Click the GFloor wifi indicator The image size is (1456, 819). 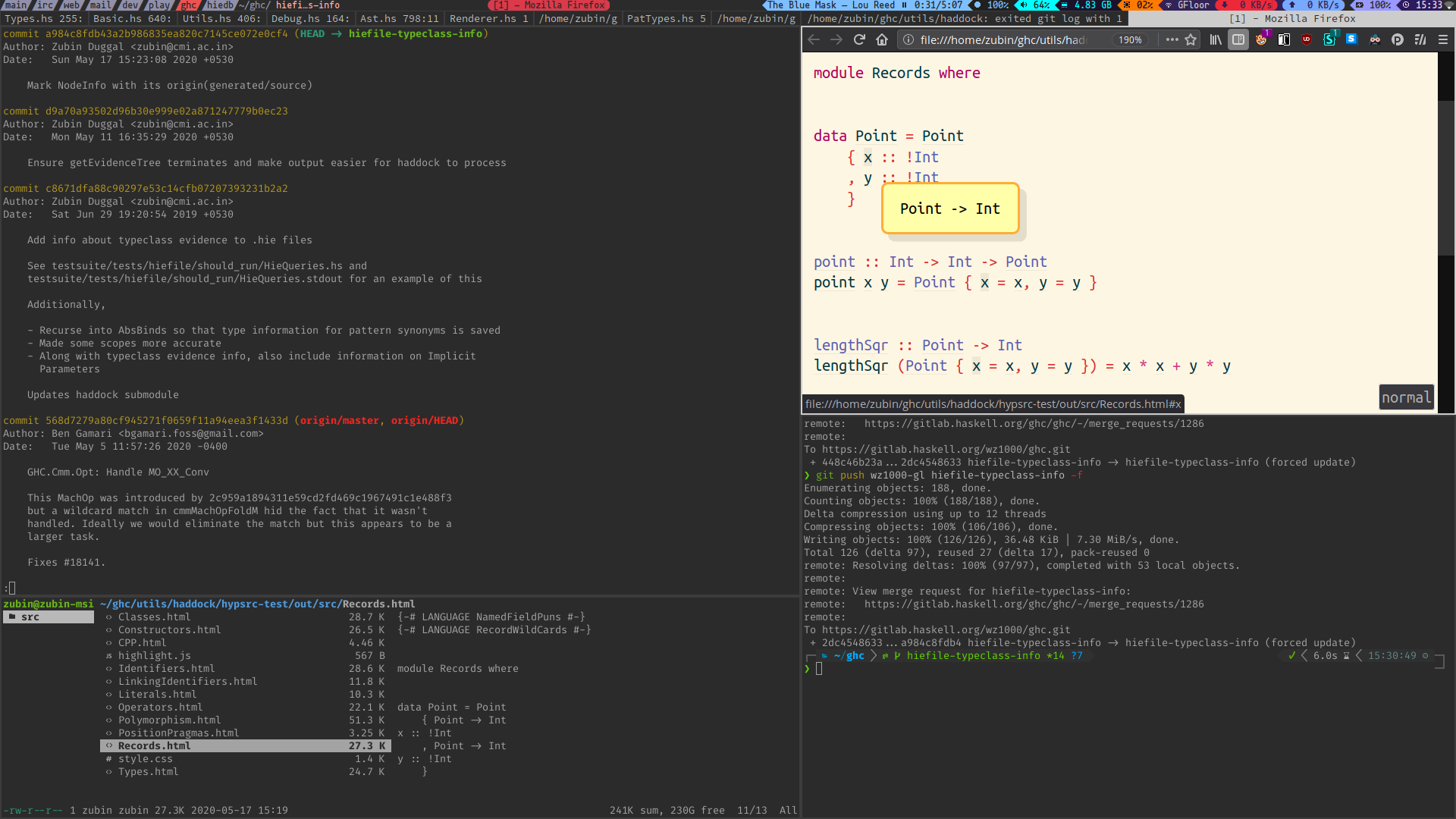pos(1188,5)
